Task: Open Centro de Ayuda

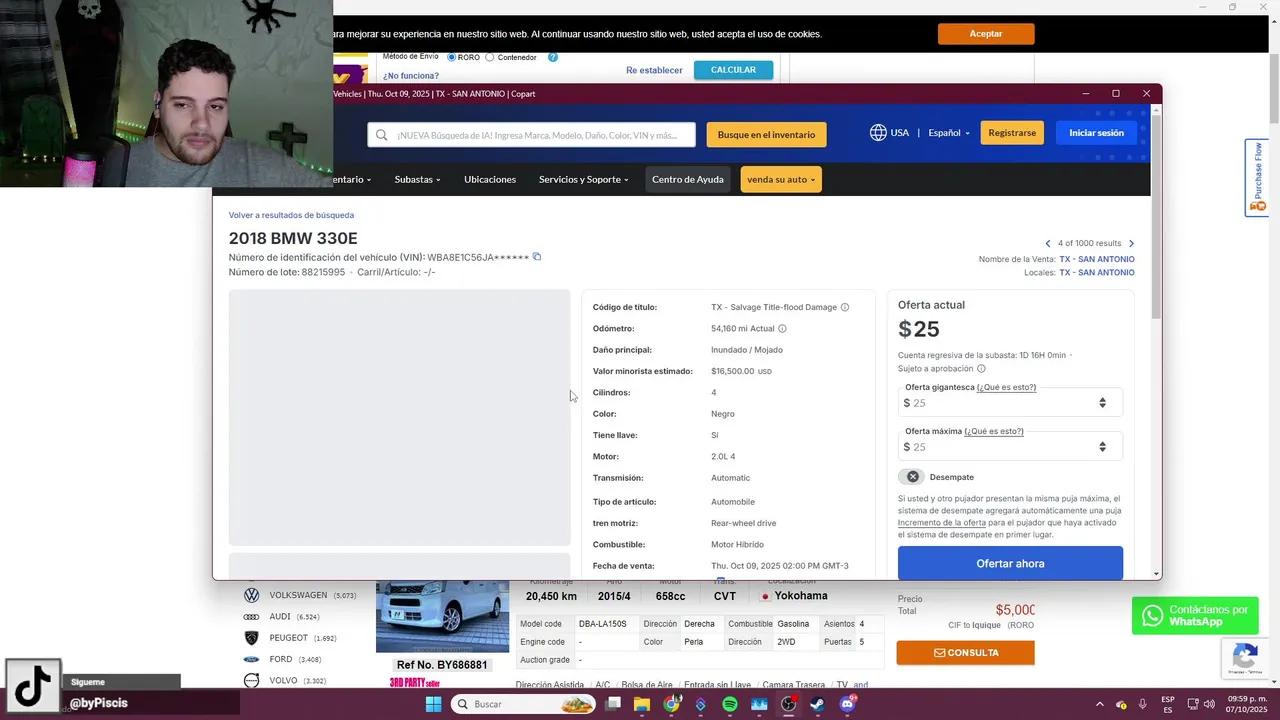Action: pos(688,179)
